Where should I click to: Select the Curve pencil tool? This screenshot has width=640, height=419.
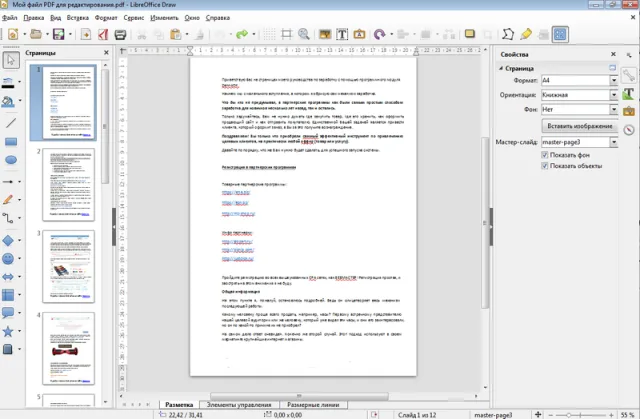point(8,200)
